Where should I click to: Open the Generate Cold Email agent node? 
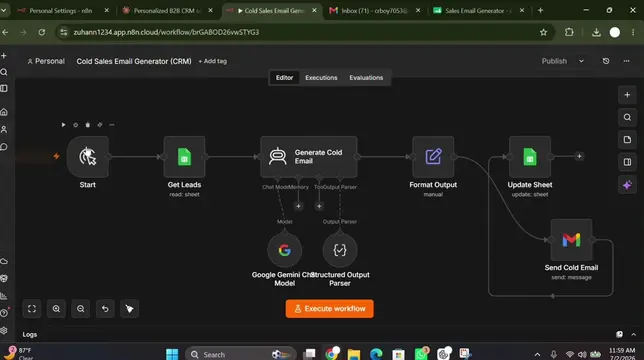click(x=308, y=156)
